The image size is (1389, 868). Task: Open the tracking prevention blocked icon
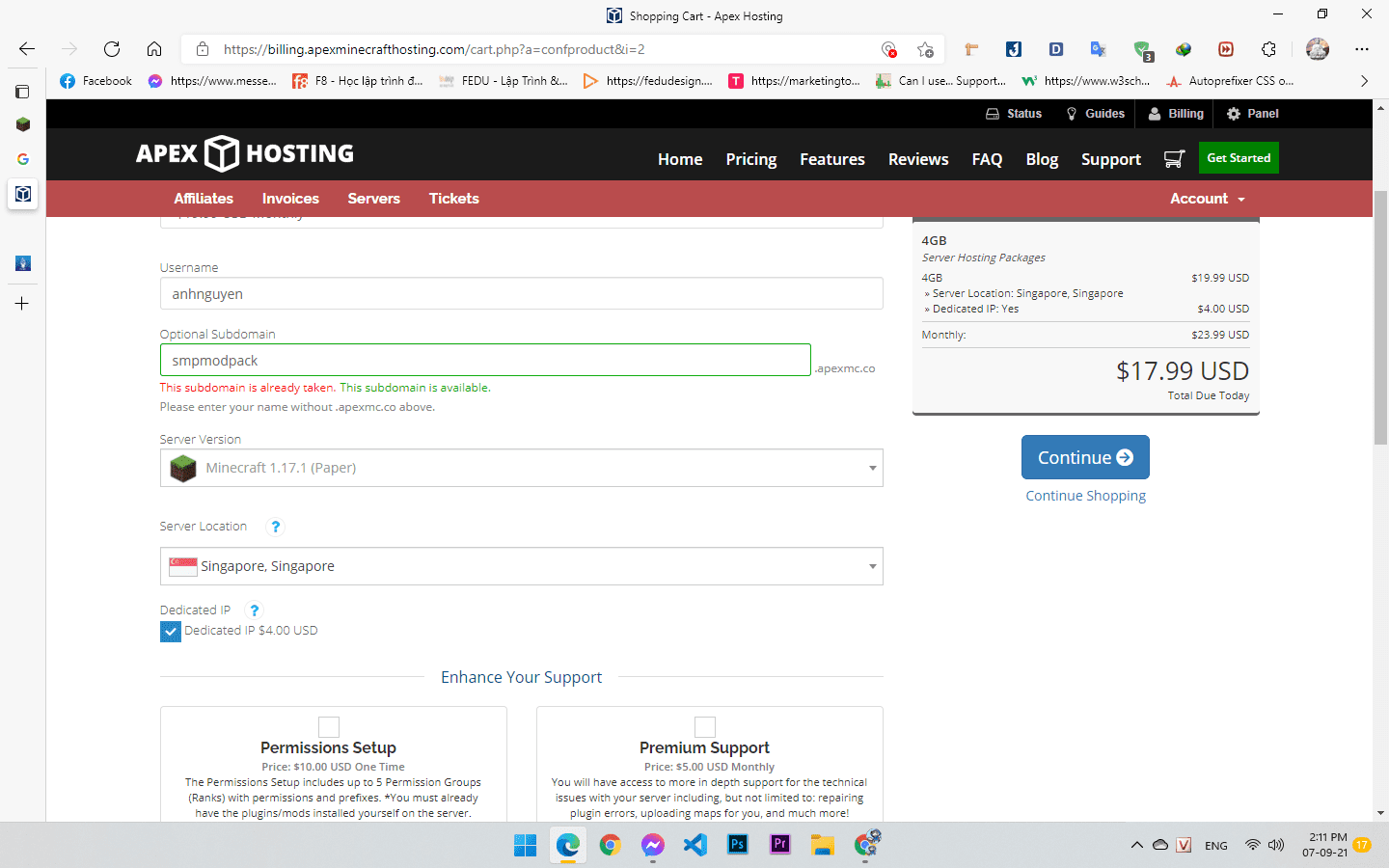[888, 49]
